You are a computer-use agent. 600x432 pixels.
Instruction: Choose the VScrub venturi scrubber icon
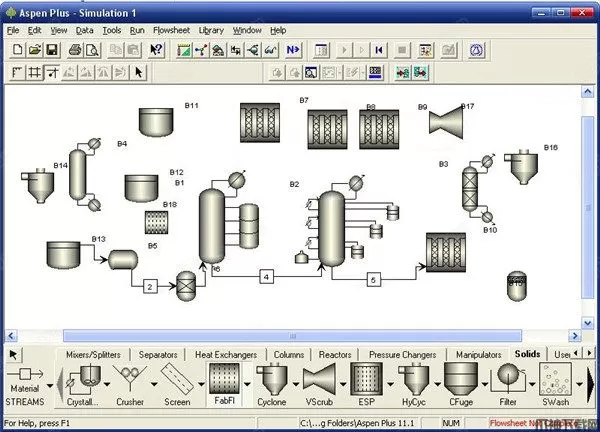319,381
